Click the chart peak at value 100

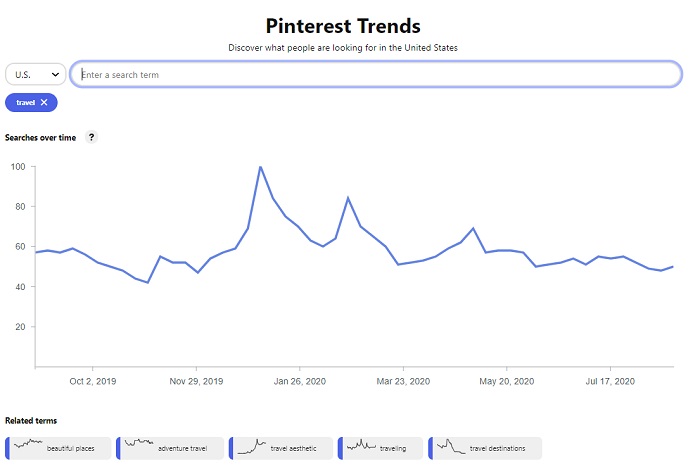(x=260, y=167)
